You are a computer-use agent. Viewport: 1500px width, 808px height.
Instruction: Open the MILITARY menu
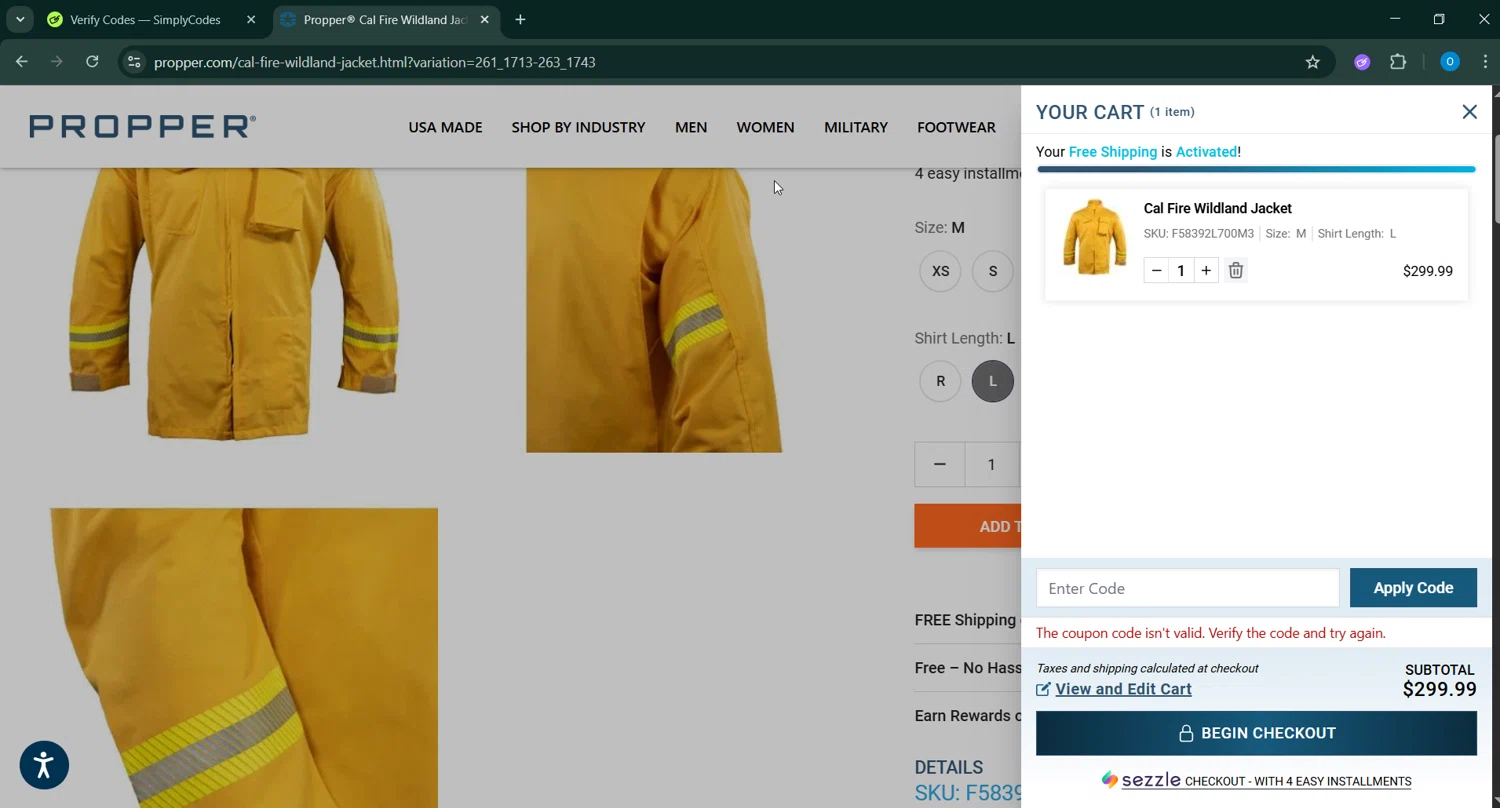tap(856, 127)
